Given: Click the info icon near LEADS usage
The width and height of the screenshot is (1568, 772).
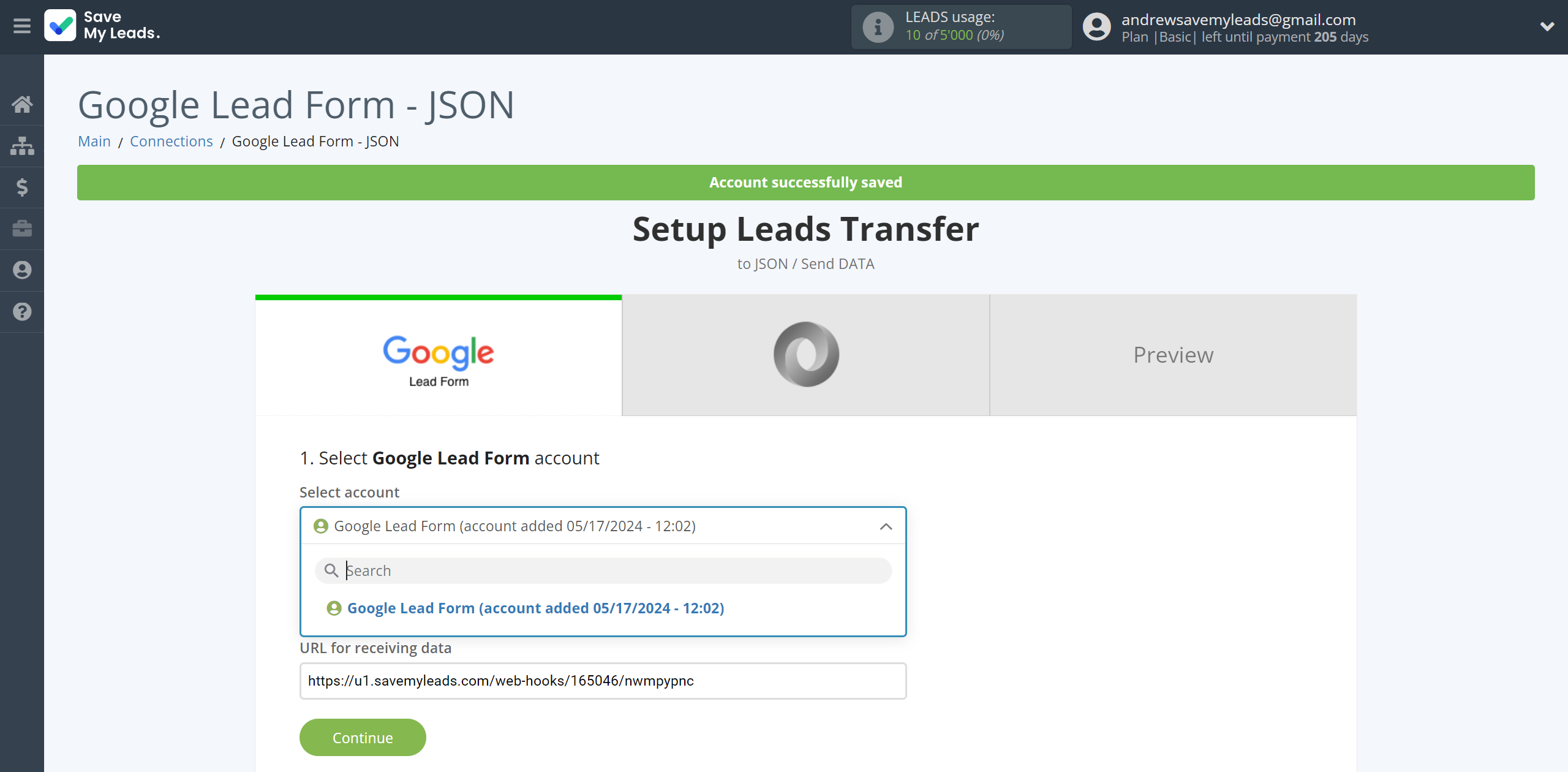Looking at the screenshot, I should [x=879, y=27].
